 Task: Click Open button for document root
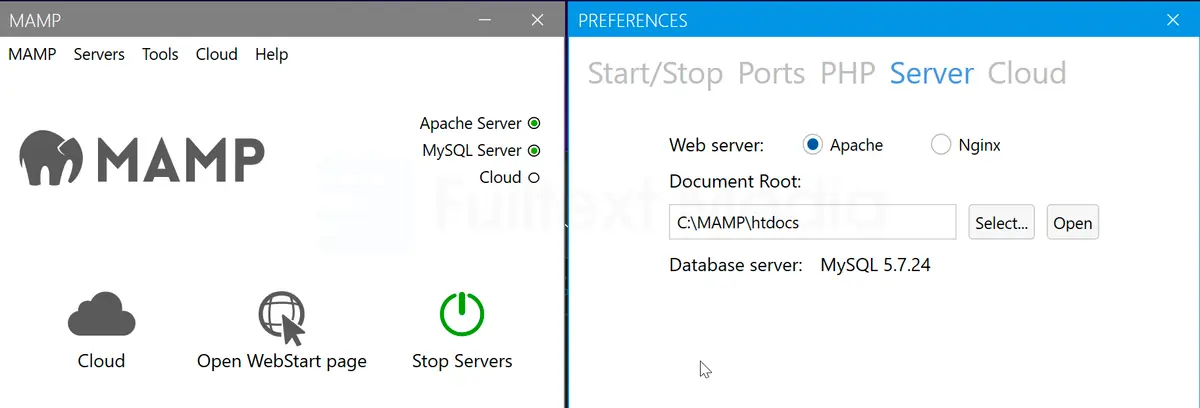[1072, 223]
